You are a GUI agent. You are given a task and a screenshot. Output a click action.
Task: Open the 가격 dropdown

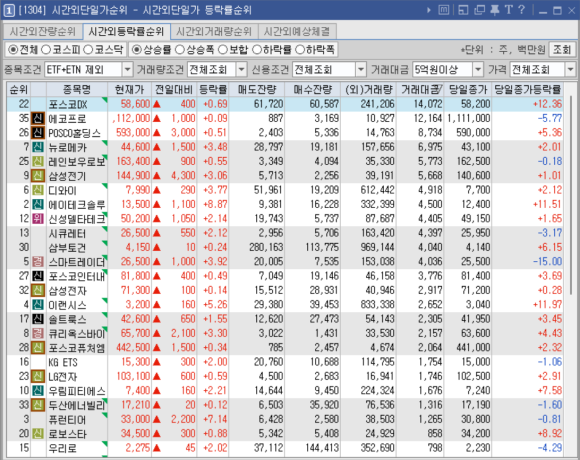pos(543,70)
